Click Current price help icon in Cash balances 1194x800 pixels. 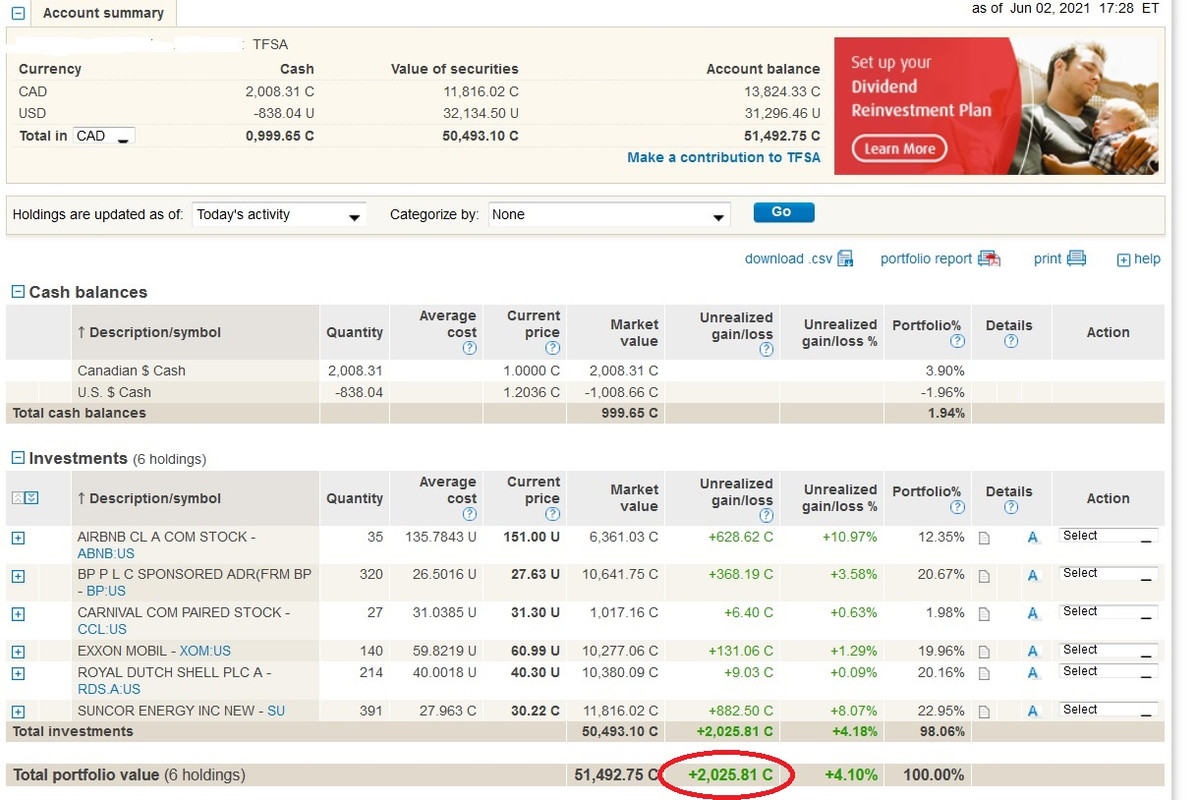(x=552, y=349)
